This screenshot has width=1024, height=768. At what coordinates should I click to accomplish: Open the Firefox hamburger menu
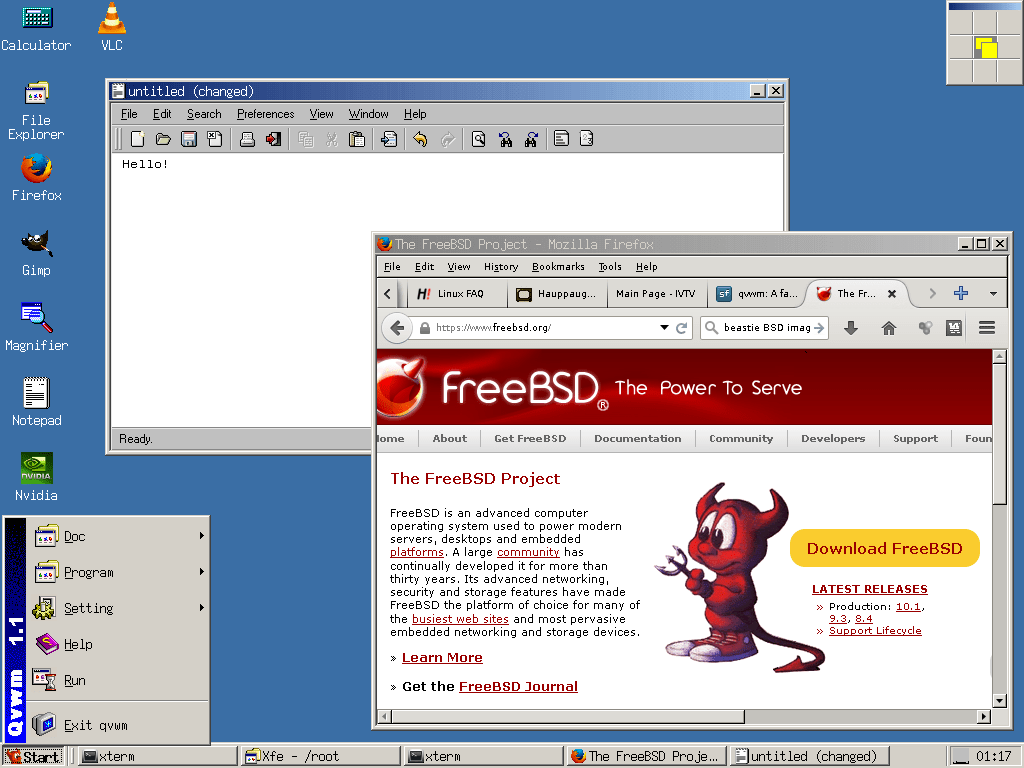(987, 328)
